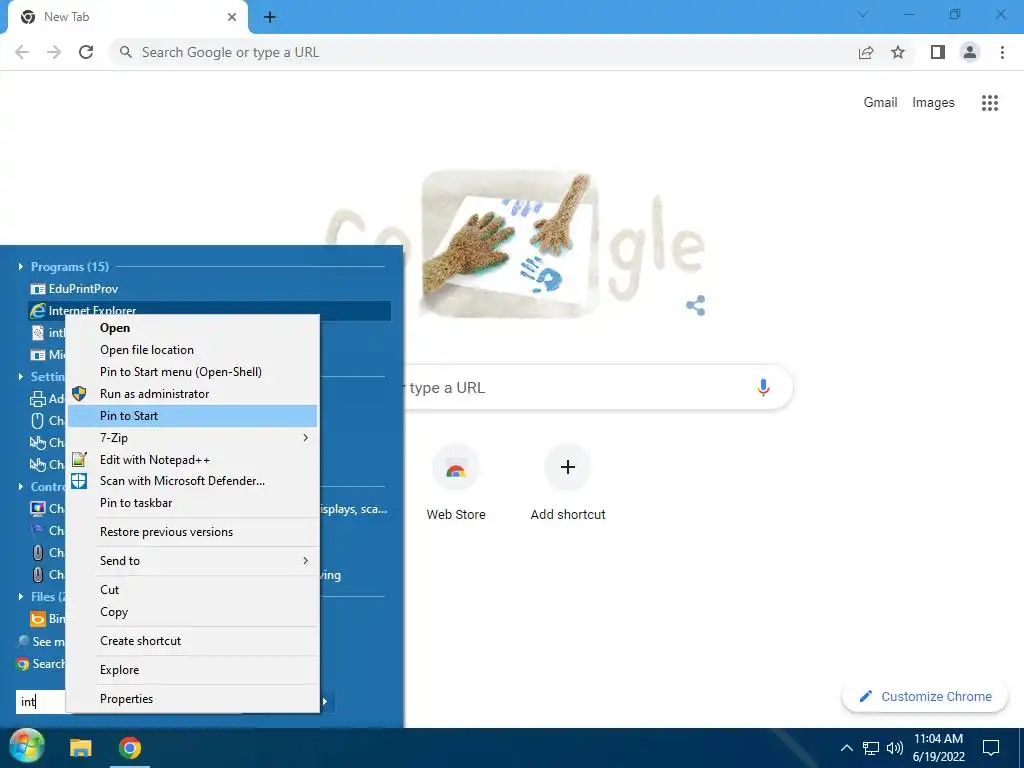The height and width of the screenshot is (768, 1024).
Task: Open Properties from context menu
Action: (x=193, y=699)
